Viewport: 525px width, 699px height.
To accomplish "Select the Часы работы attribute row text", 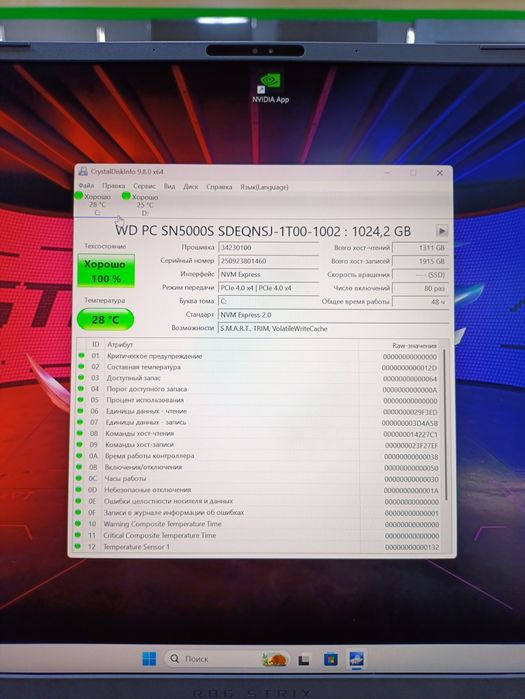I will (x=125, y=478).
